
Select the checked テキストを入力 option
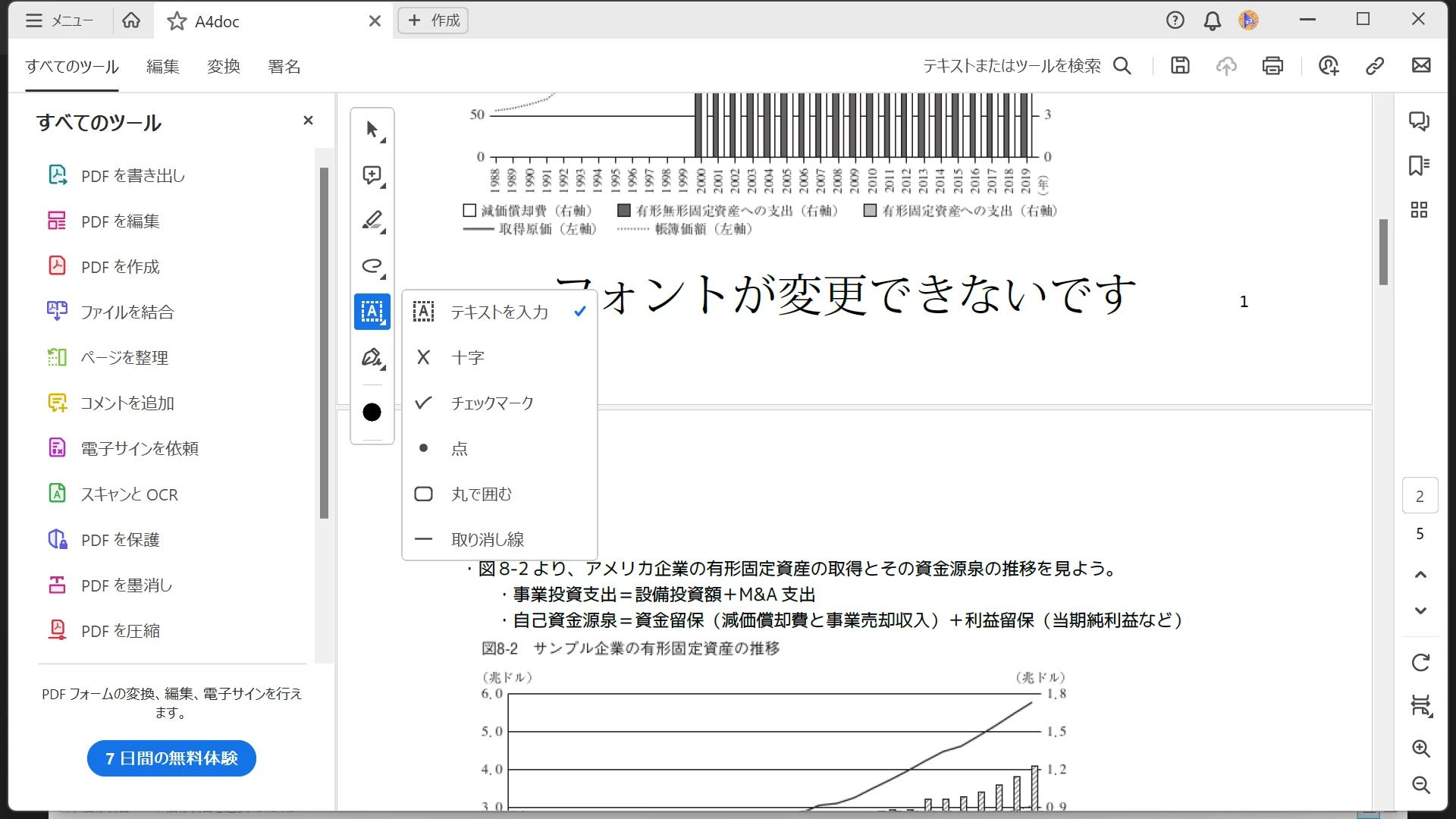pos(499,312)
